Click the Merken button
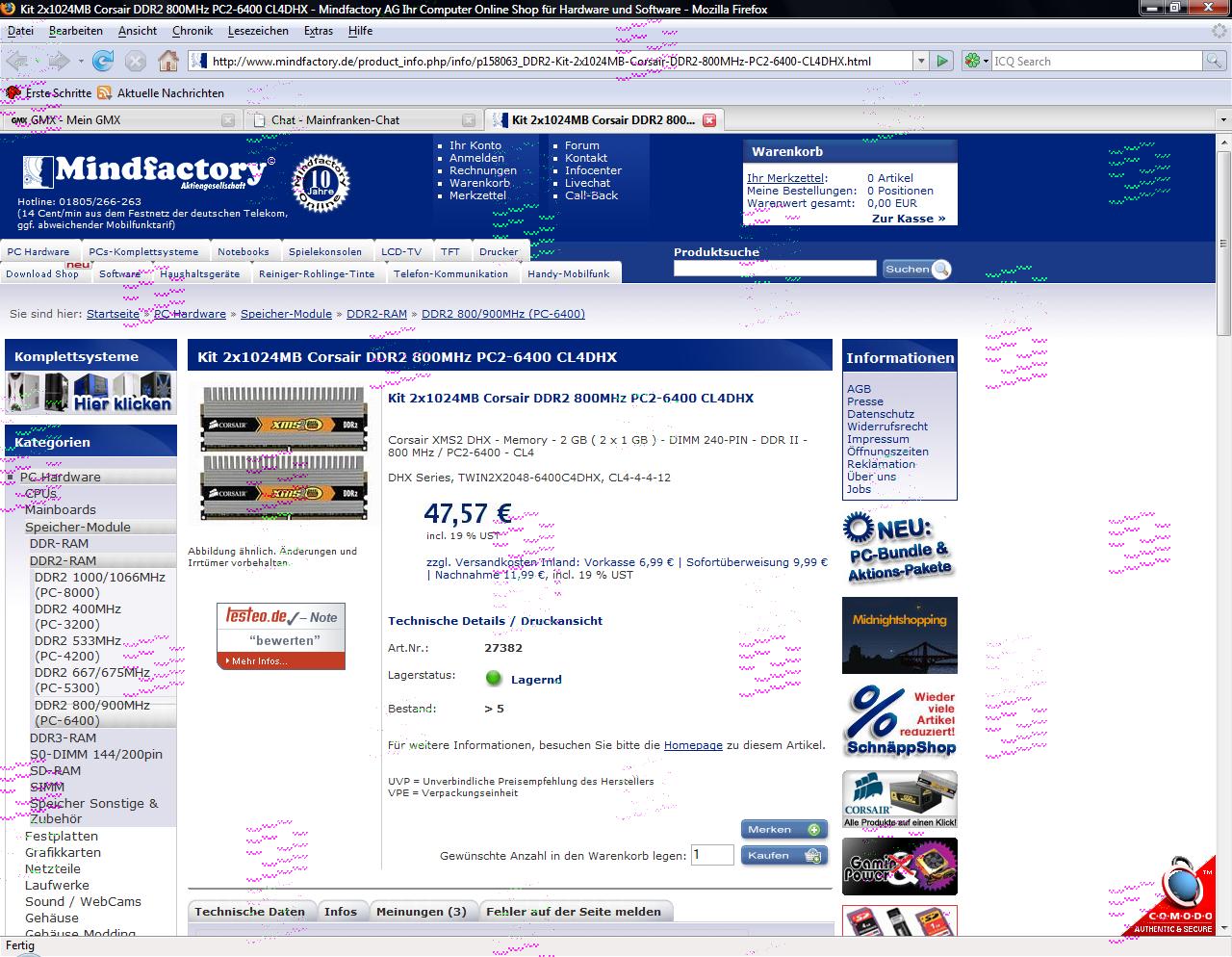The height and width of the screenshot is (957, 1232). pyautogui.click(x=784, y=829)
